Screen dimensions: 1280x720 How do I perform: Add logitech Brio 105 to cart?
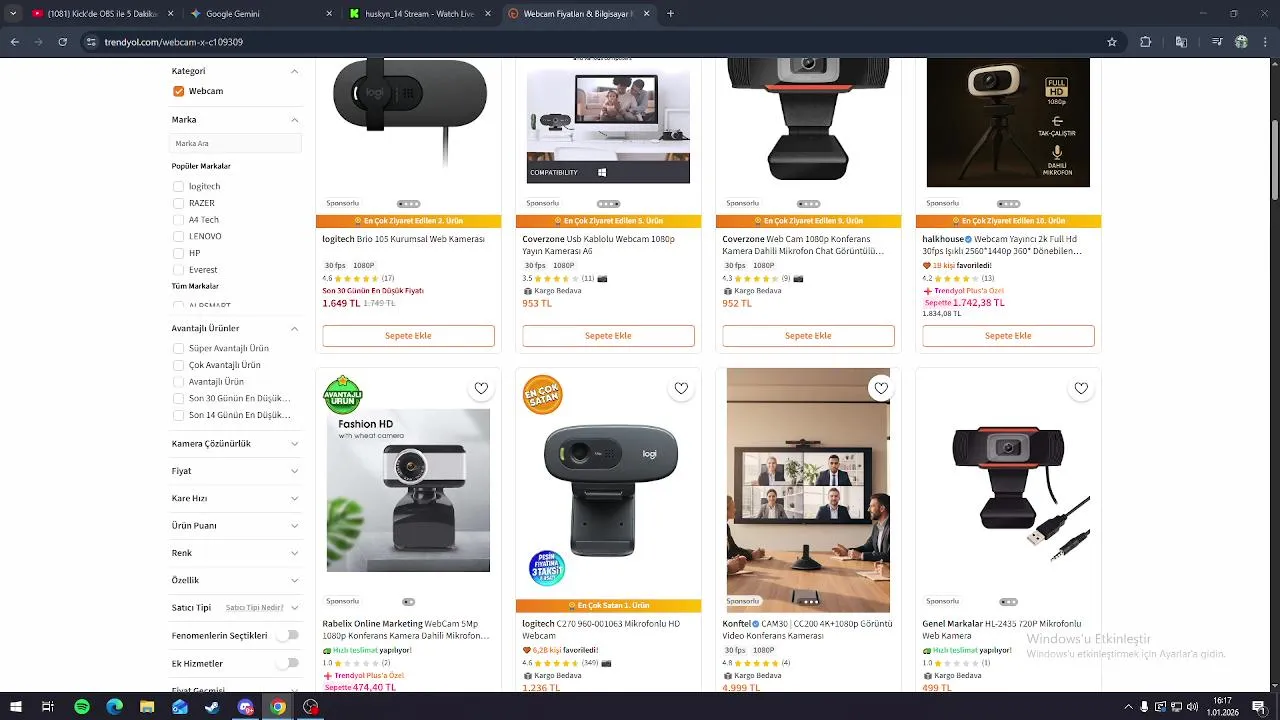tap(408, 336)
